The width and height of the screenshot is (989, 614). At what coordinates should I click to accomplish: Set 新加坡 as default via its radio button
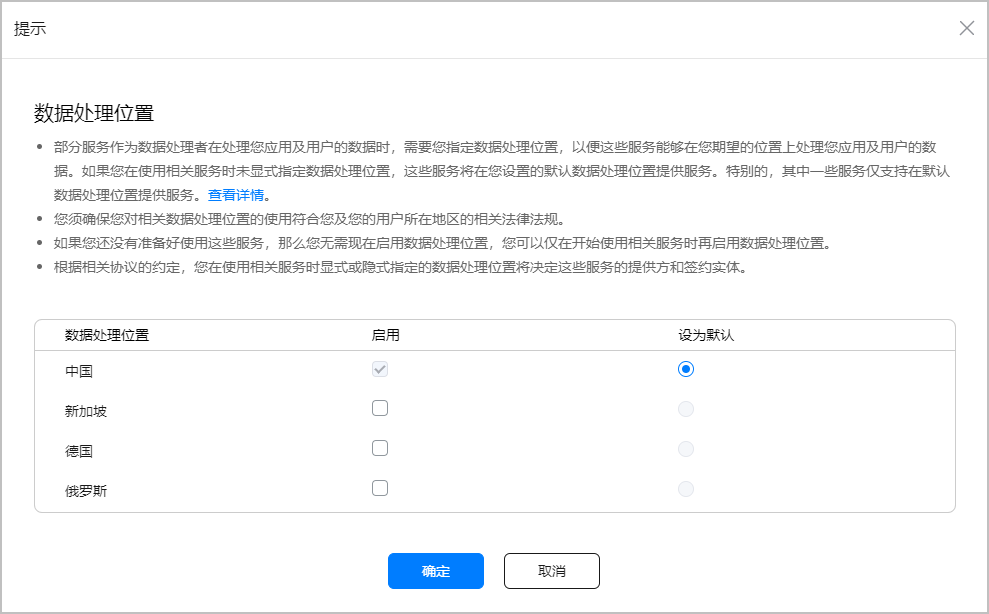tap(685, 409)
